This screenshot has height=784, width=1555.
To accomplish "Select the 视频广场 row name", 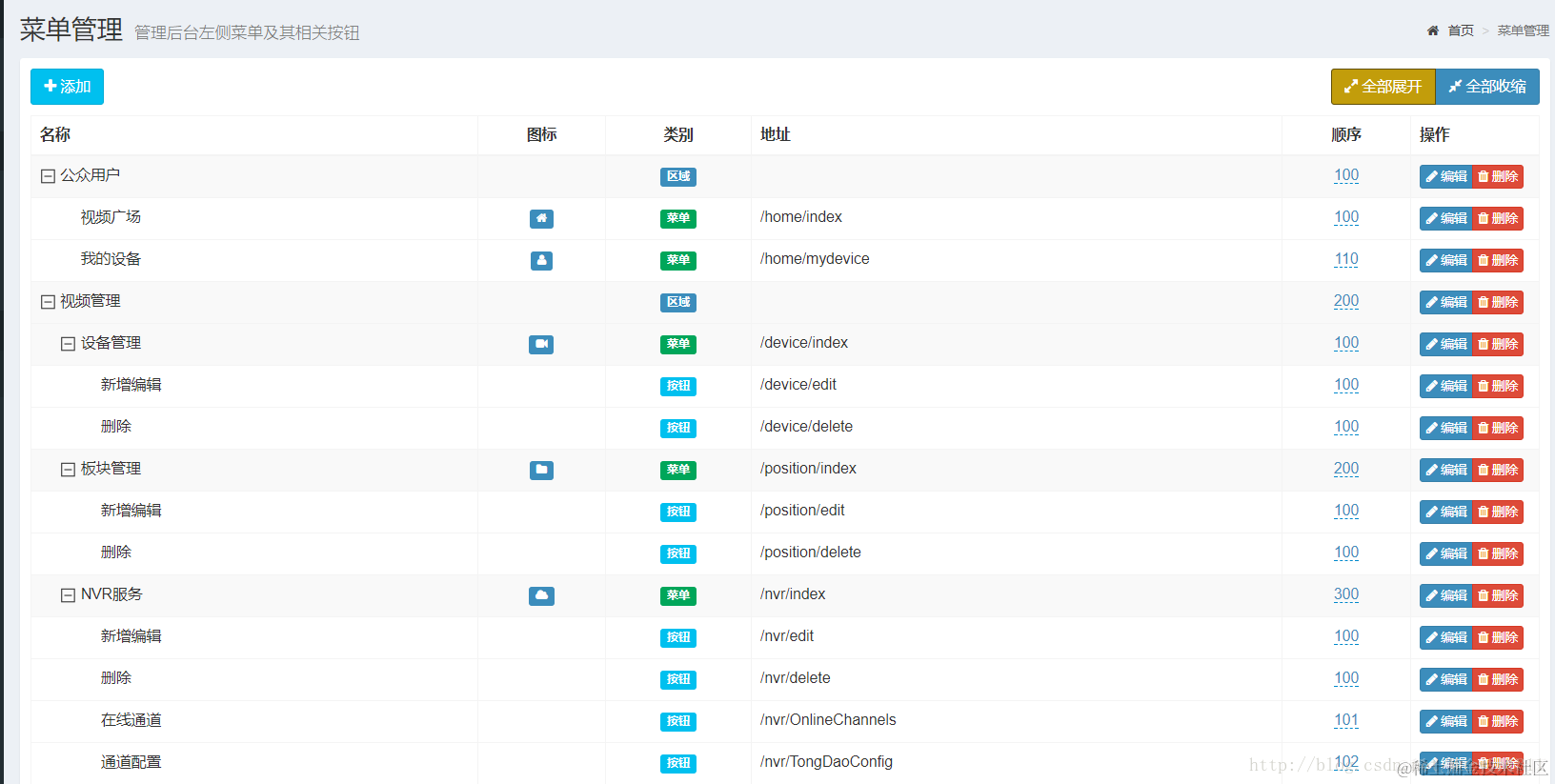I will tap(111, 217).
